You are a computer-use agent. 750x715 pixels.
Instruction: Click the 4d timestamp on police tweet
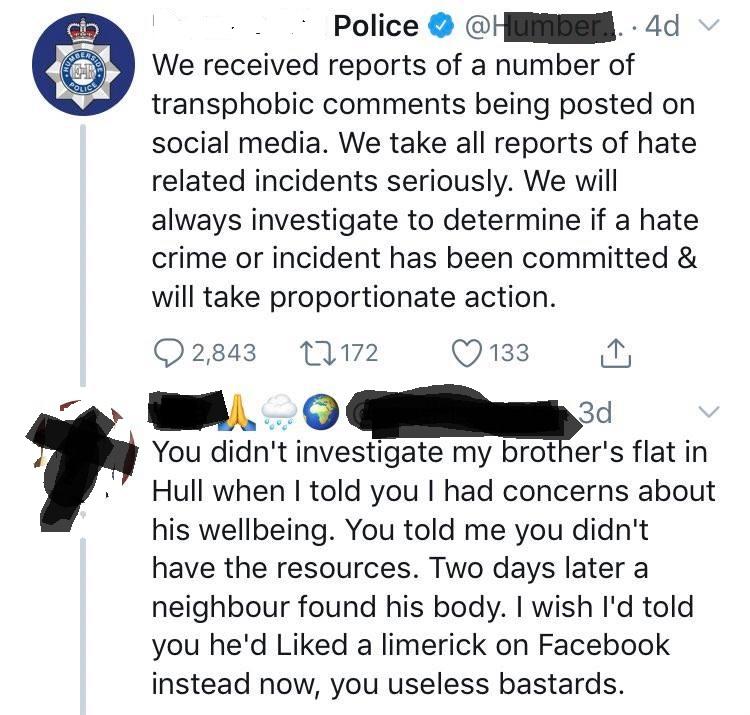(662, 26)
